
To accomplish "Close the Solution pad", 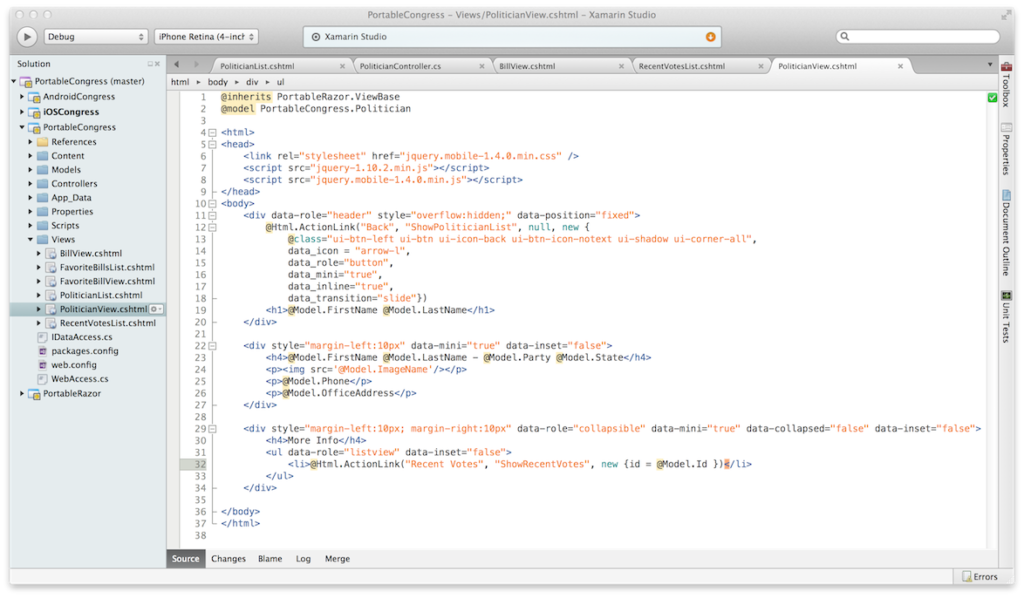I will (158, 64).
